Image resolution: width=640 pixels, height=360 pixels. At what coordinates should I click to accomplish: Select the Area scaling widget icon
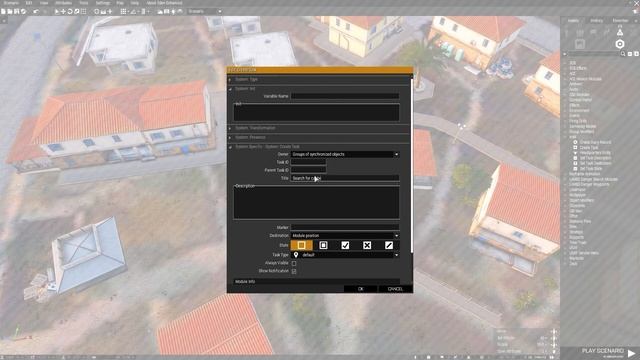click(83, 11)
